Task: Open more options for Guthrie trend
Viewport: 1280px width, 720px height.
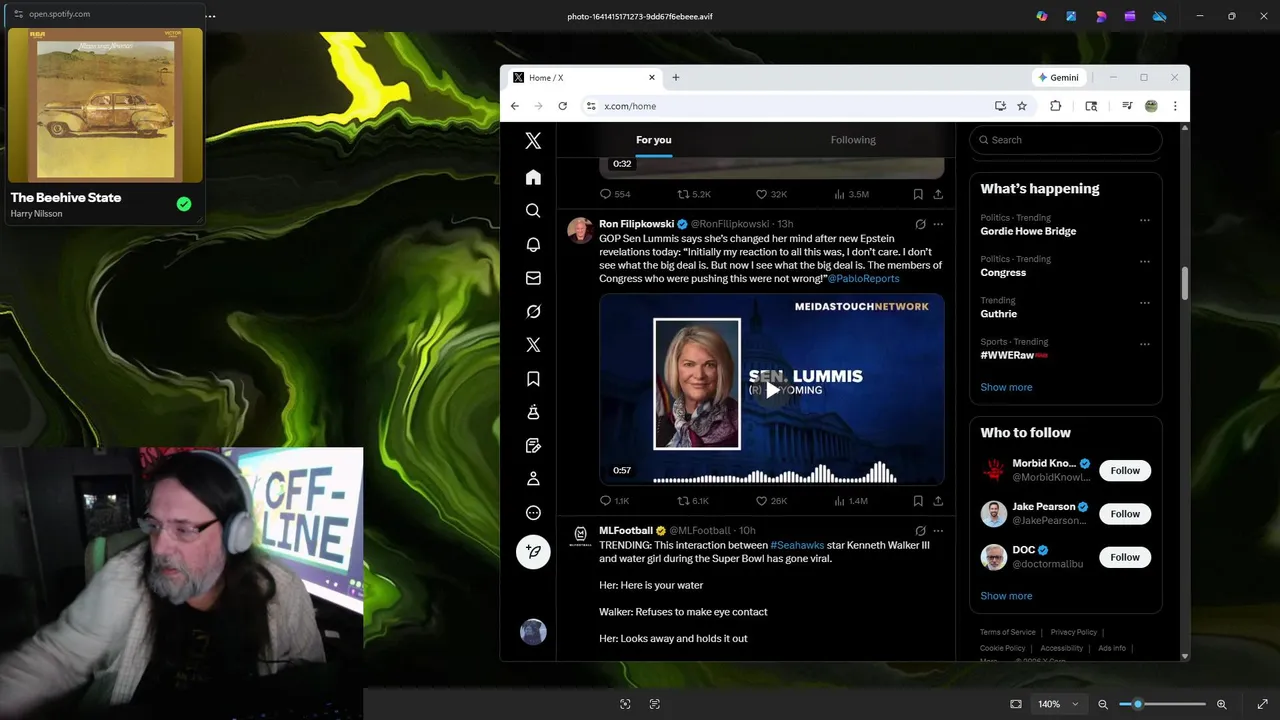Action: pos(1145,303)
